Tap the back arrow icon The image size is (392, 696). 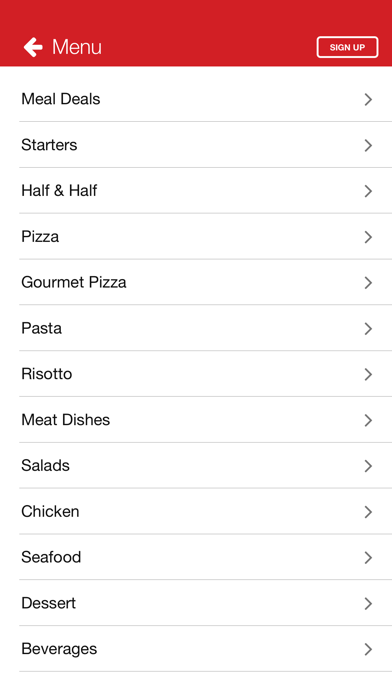coord(33,47)
